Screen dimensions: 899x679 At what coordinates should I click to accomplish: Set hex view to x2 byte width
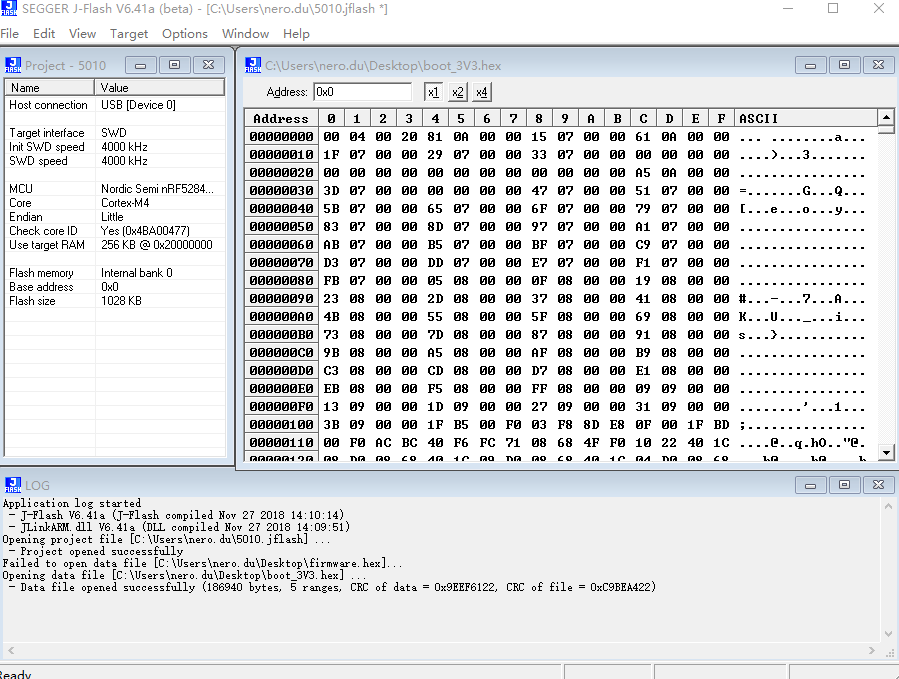tap(458, 92)
